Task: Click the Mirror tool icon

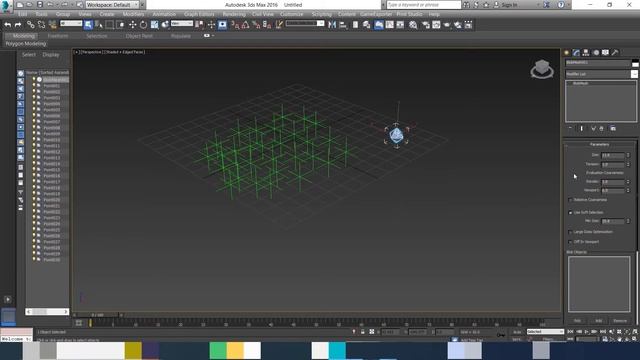Action: (x=332, y=25)
